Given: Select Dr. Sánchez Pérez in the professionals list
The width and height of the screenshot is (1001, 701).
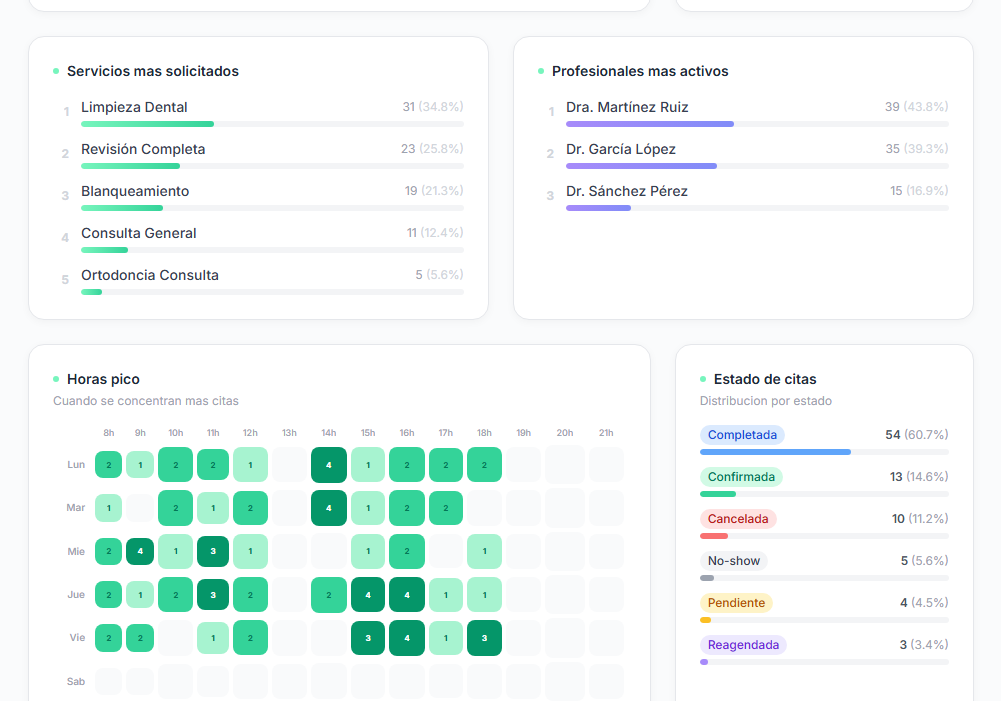Looking at the screenshot, I should point(626,191).
